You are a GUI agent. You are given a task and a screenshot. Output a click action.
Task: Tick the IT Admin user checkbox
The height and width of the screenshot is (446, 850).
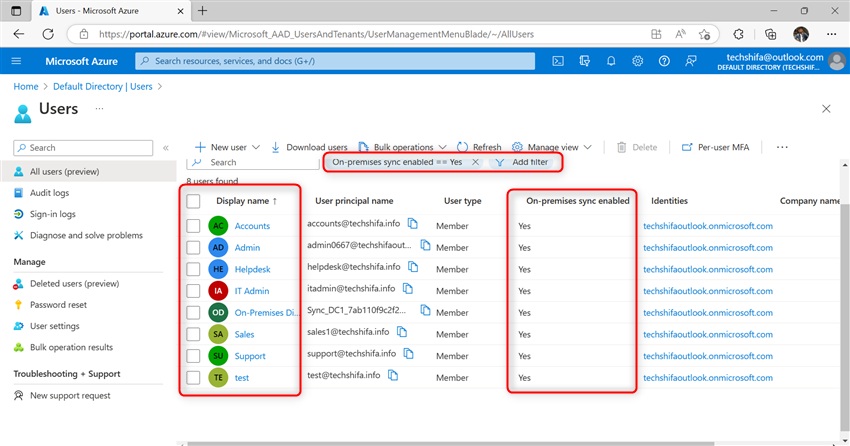pyautogui.click(x=193, y=291)
